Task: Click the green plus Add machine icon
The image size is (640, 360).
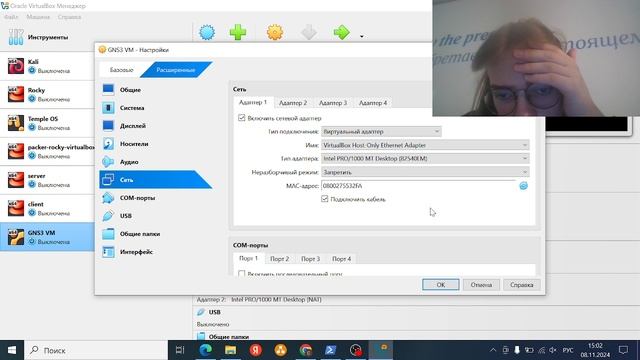Action: tap(238, 32)
